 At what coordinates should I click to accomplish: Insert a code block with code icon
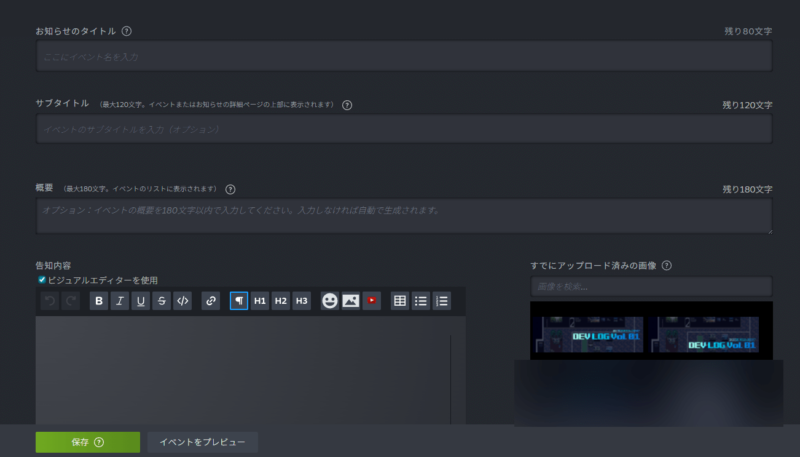click(182, 301)
